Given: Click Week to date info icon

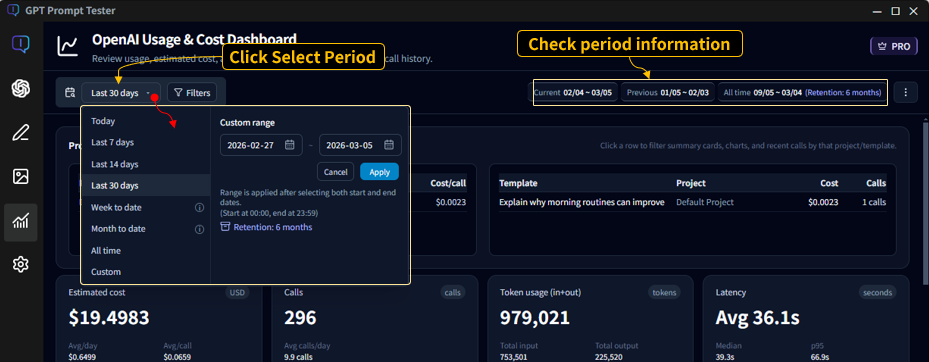Looking at the screenshot, I should (x=200, y=208).
